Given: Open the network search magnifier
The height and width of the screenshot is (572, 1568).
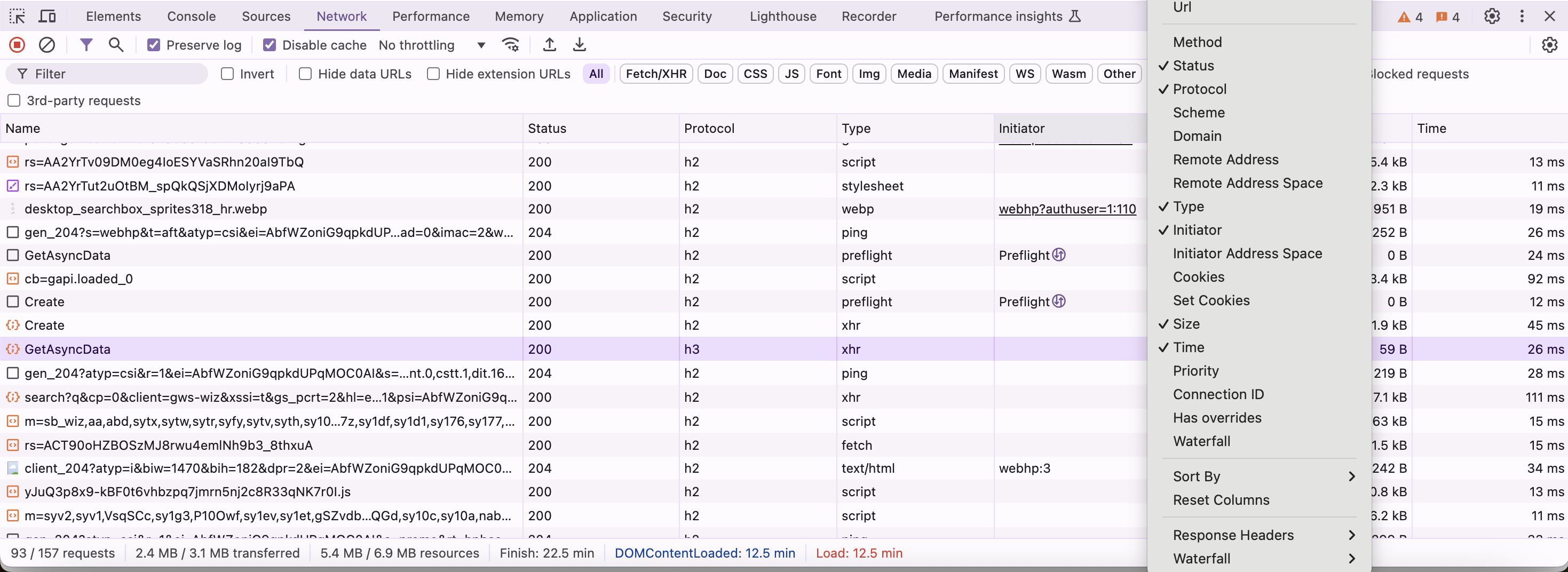Looking at the screenshot, I should [x=116, y=44].
